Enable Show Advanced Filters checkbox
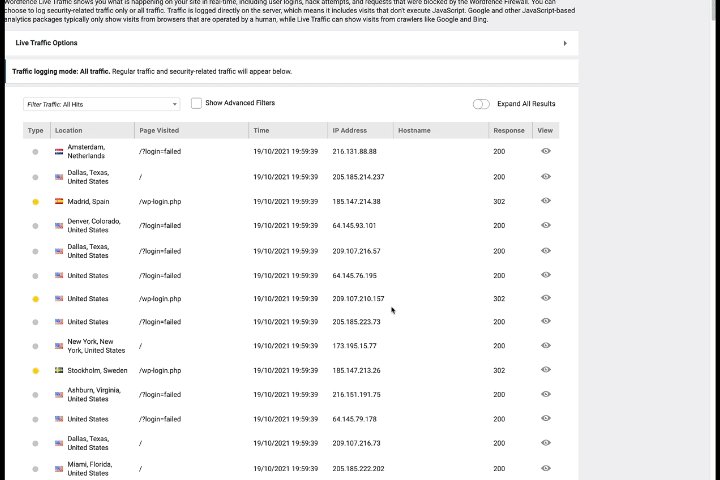The image size is (720, 480). click(x=196, y=103)
